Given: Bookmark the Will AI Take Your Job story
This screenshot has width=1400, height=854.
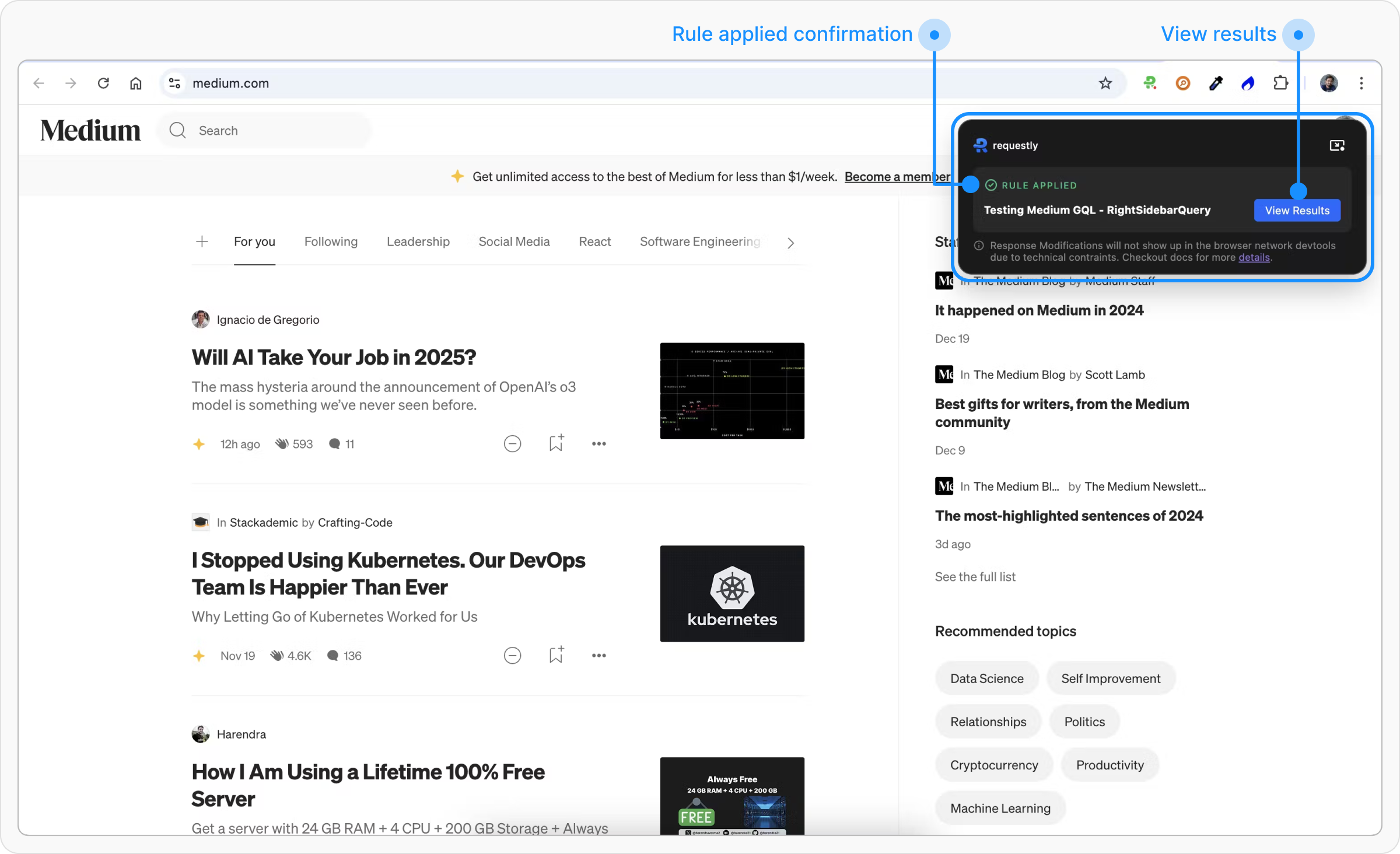Looking at the screenshot, I should (x=556, y=443).
